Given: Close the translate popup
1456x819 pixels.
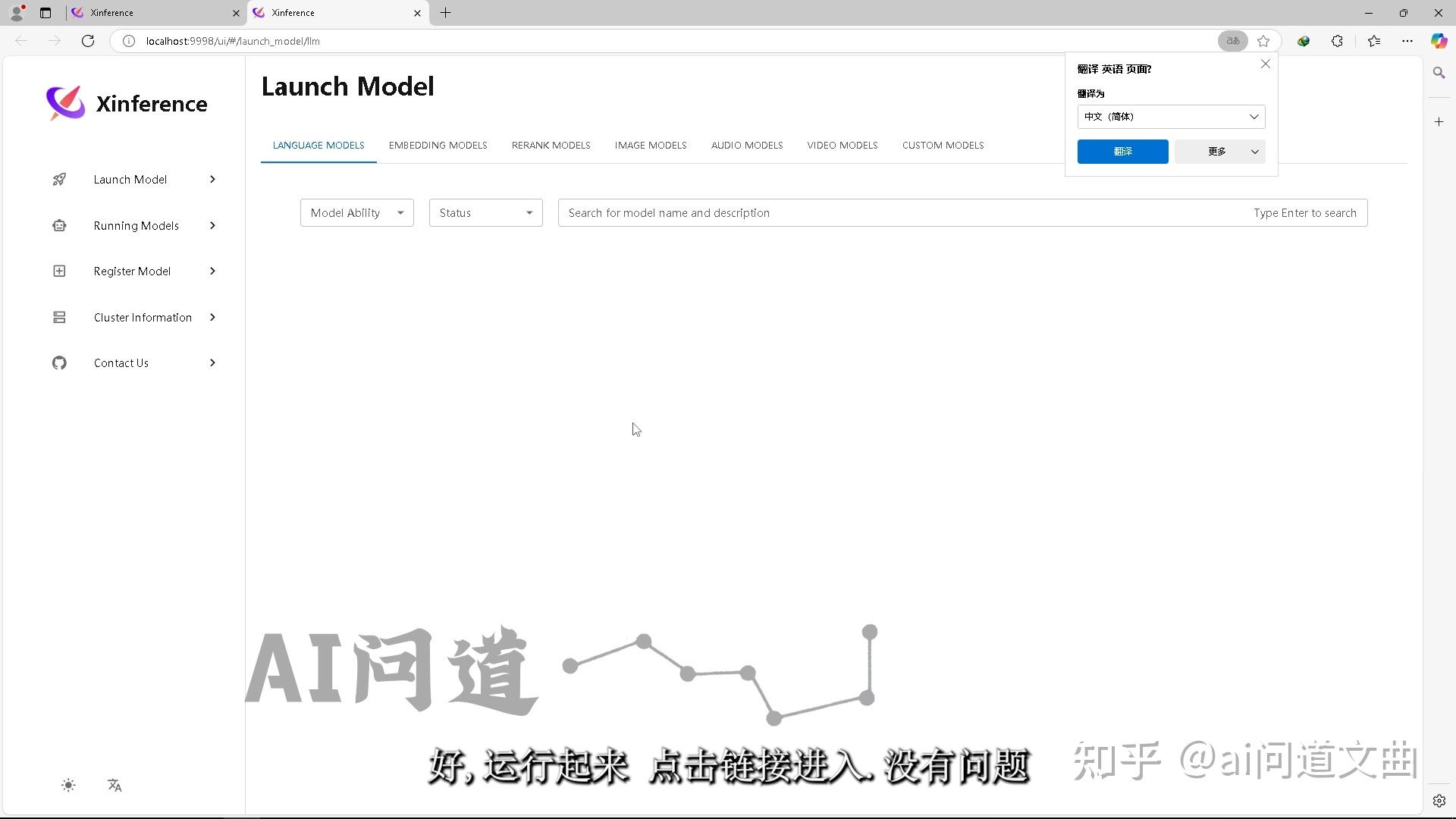Looking at the screenshot, I should tap(1266, 64).
